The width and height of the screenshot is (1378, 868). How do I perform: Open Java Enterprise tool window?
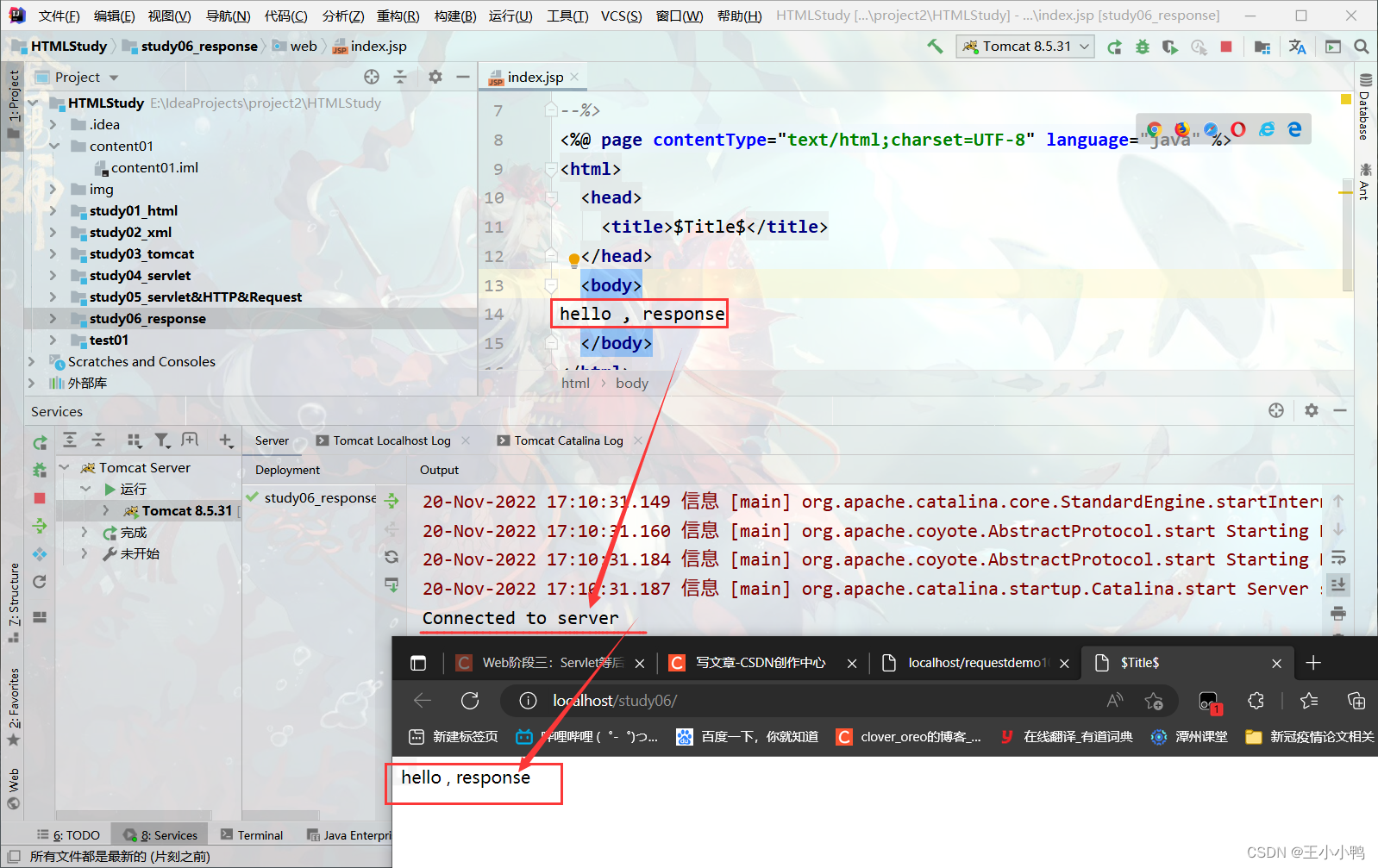tap(348, 835)
